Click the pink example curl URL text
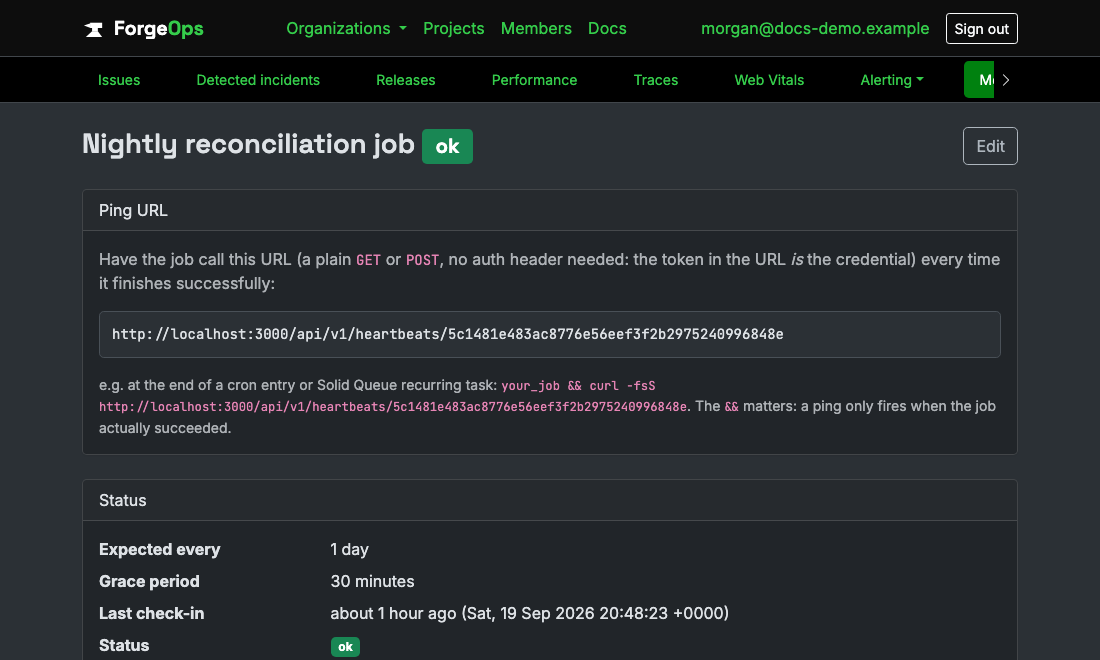Viewport: 1100px width, 660px height. (393, 407)
